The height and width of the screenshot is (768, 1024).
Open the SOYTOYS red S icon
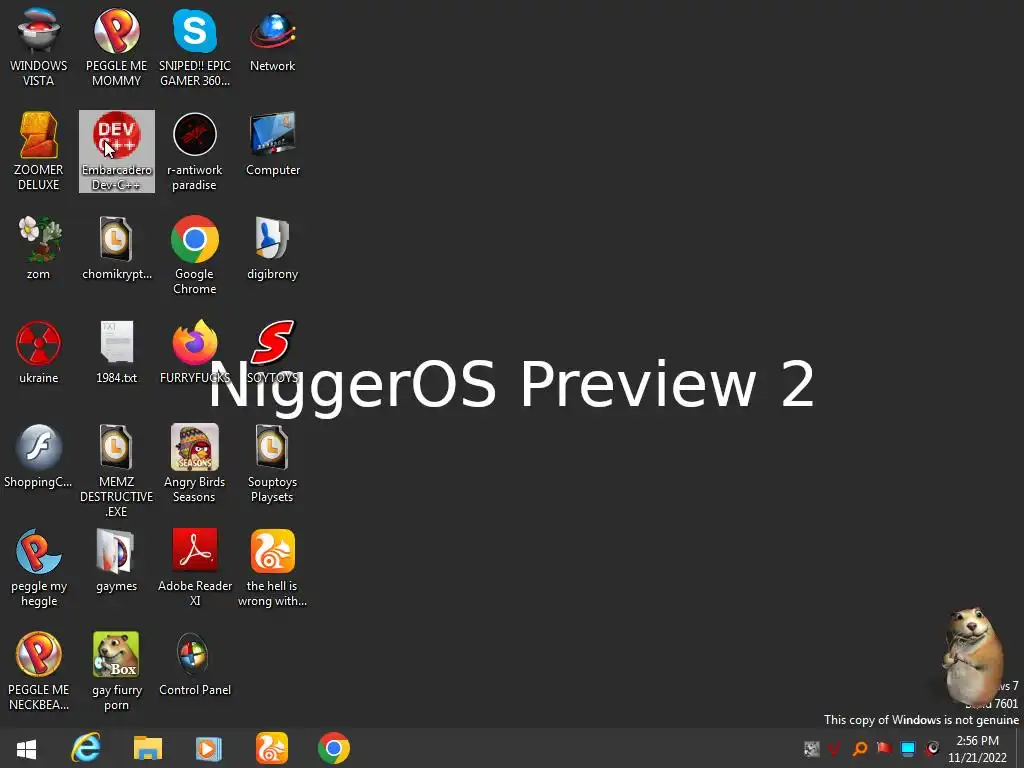tap(272, 352)
